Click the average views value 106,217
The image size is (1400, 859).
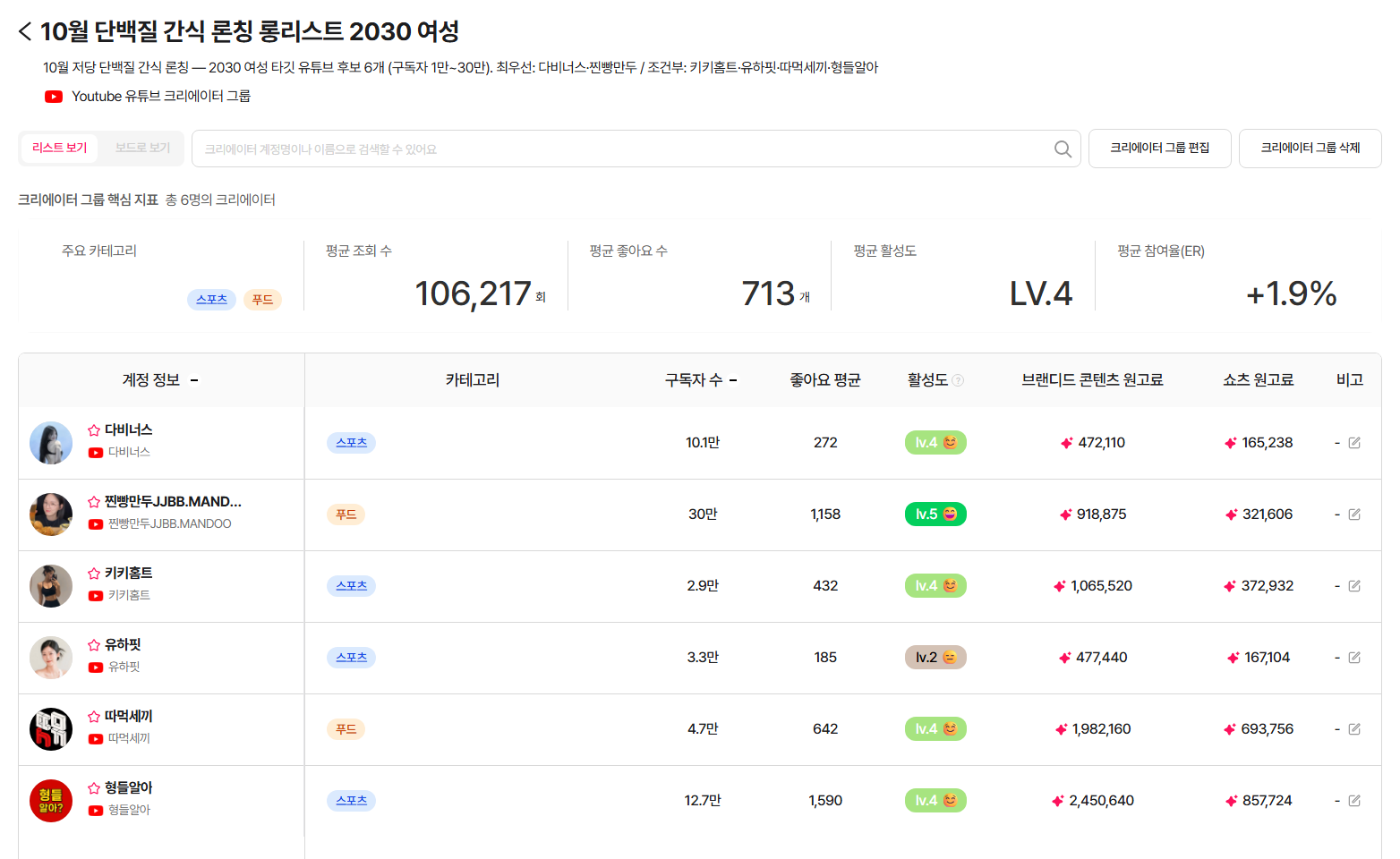click(x=473, y=293)
